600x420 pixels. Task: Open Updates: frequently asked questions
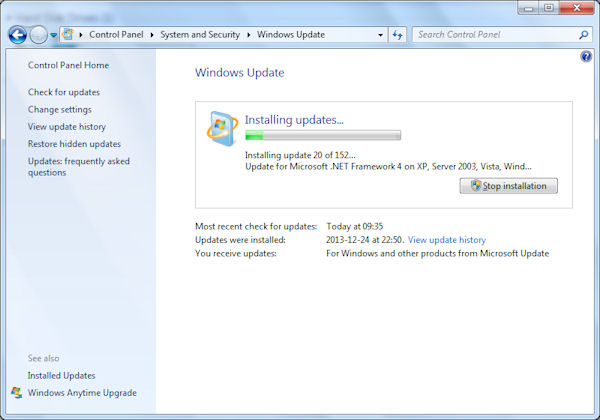pos(79,167)
